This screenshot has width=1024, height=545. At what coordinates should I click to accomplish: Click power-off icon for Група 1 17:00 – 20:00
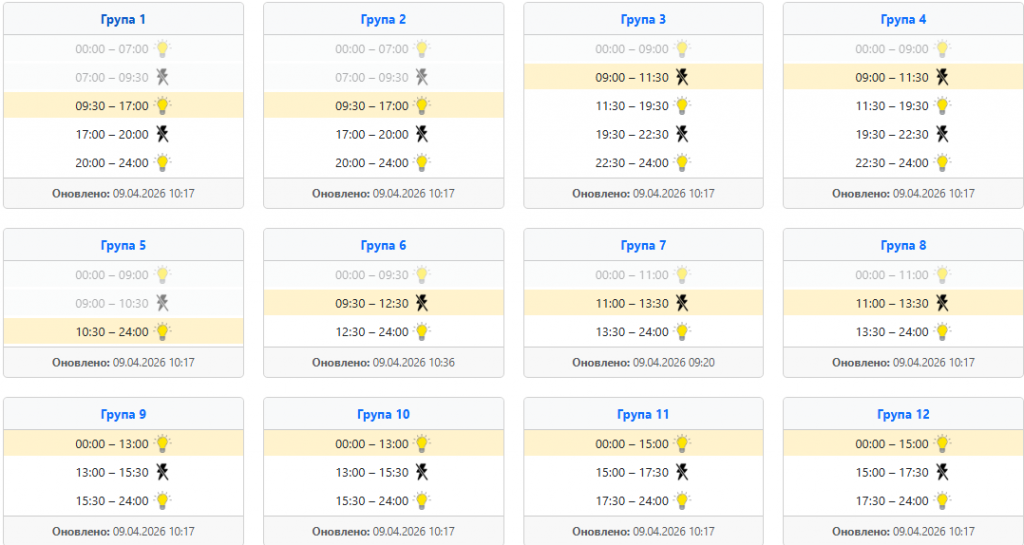click(x=162, y=134)
